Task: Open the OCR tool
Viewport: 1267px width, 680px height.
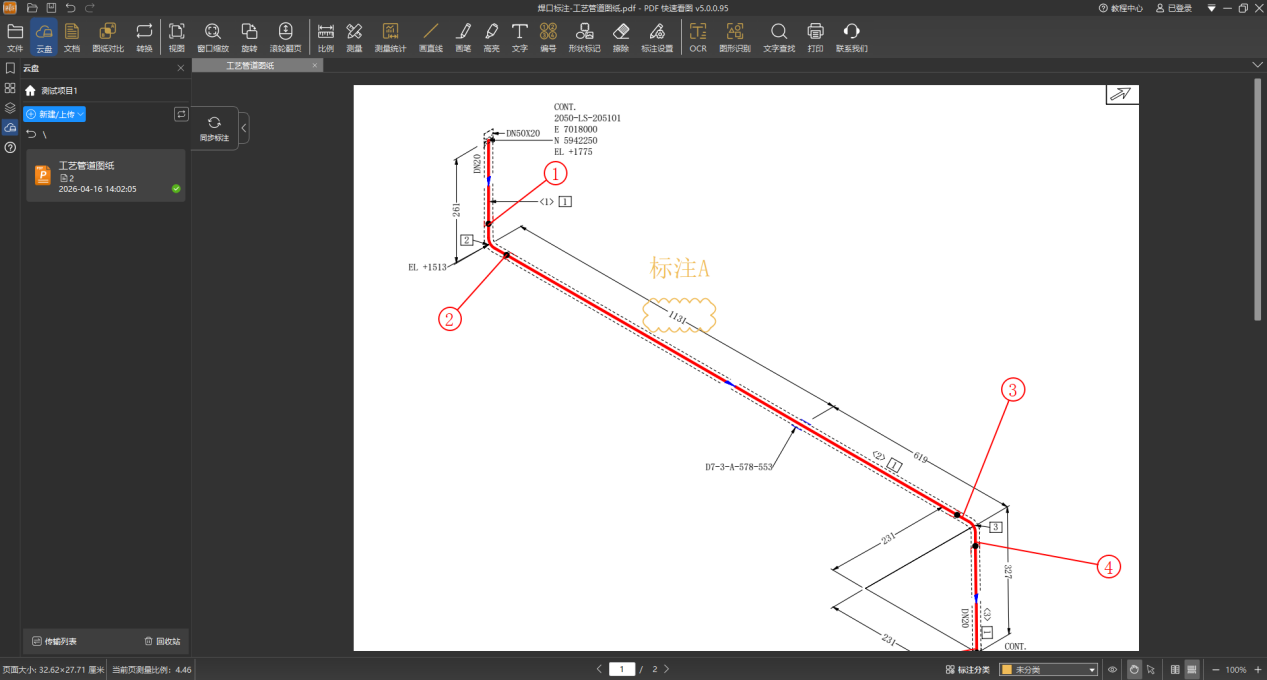Action: pos(698,36)
